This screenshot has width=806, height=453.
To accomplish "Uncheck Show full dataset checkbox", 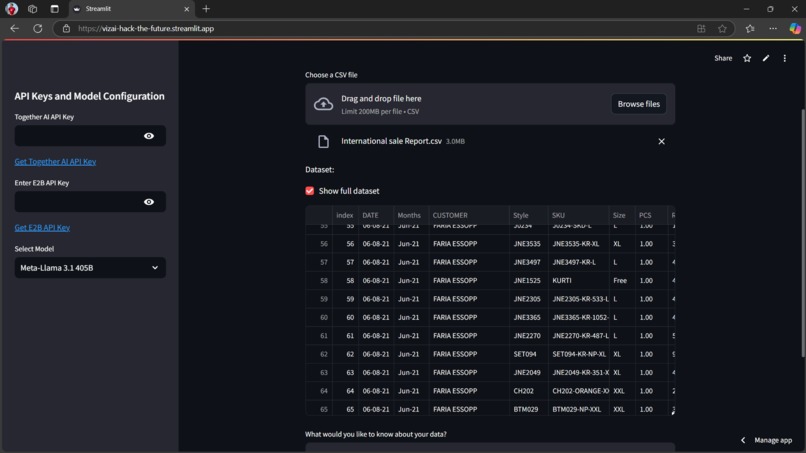I will click(x=309, y=191).
